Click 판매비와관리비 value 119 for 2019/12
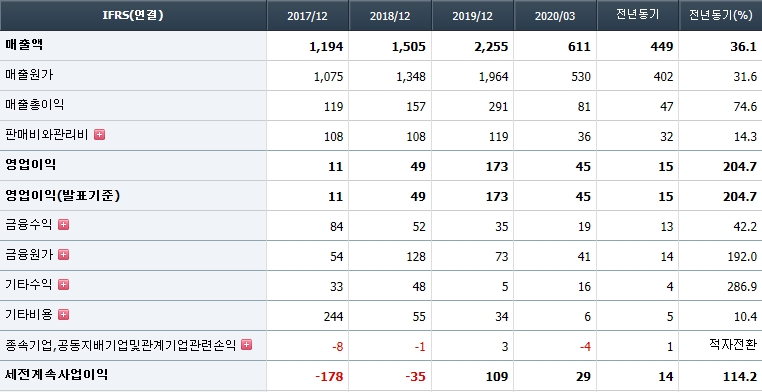Image resolution: width=762 pixels, height=392 pixels. (x=499, y=137)
